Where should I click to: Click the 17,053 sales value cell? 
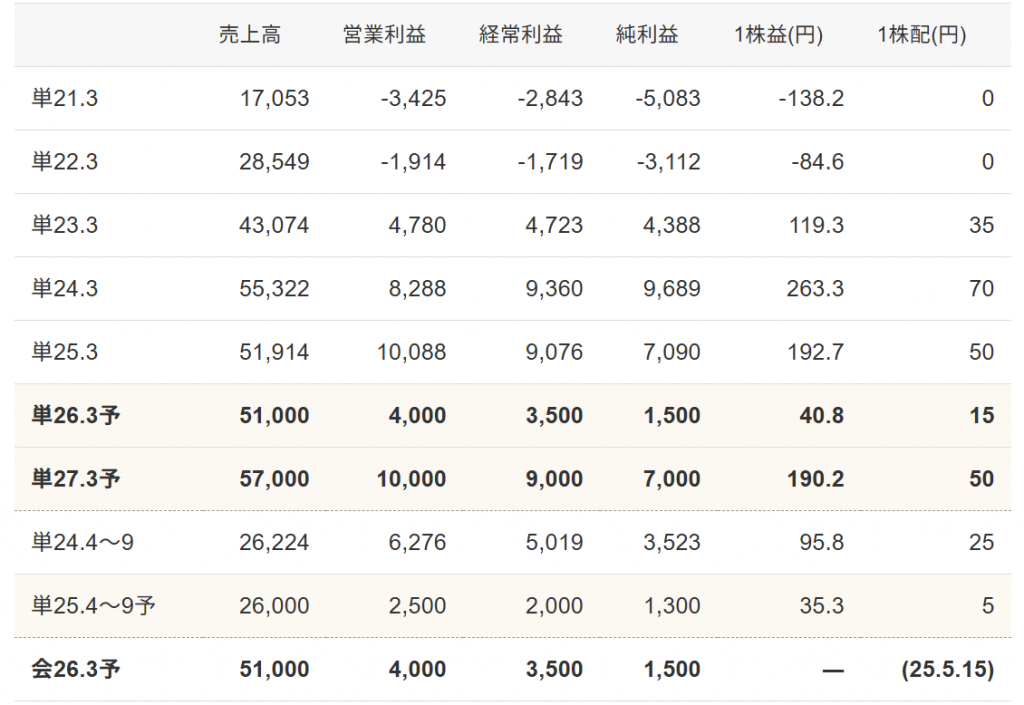(x=275, y=99)
